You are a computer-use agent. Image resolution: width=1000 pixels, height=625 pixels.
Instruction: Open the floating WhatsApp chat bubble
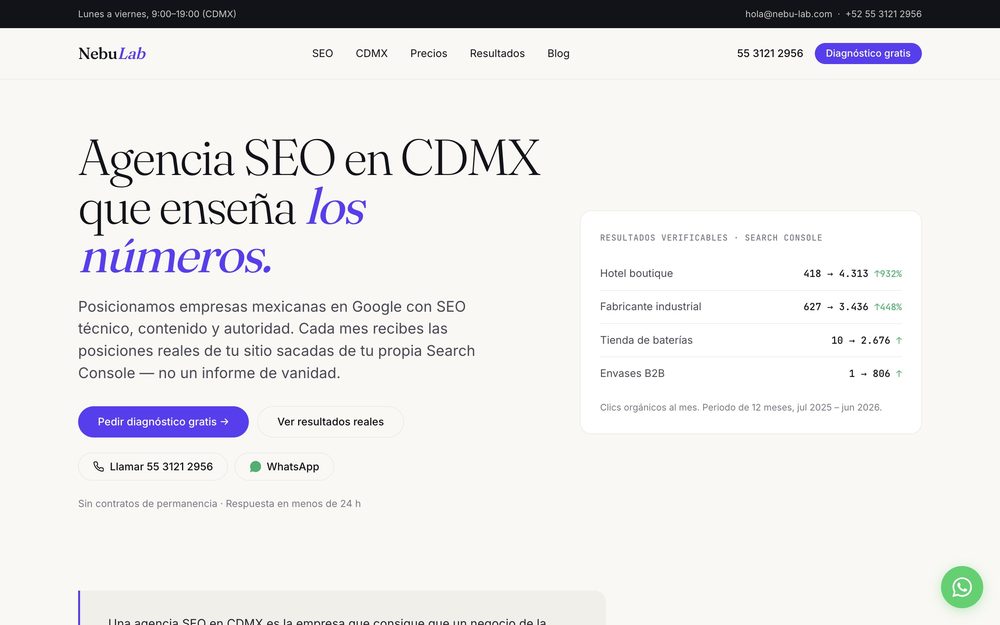pos(962,587)
